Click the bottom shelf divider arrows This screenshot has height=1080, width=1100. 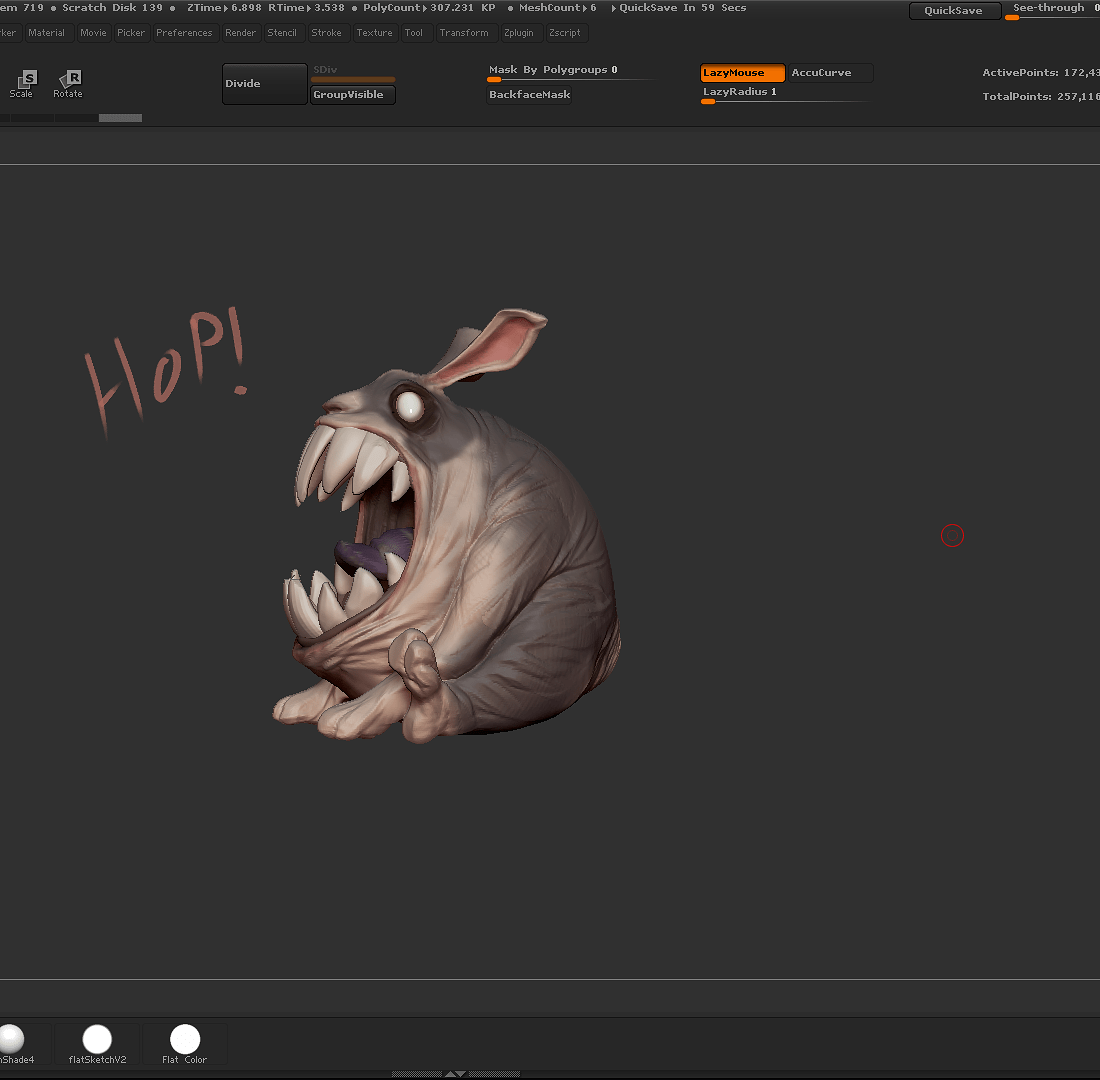[456, 1074]
